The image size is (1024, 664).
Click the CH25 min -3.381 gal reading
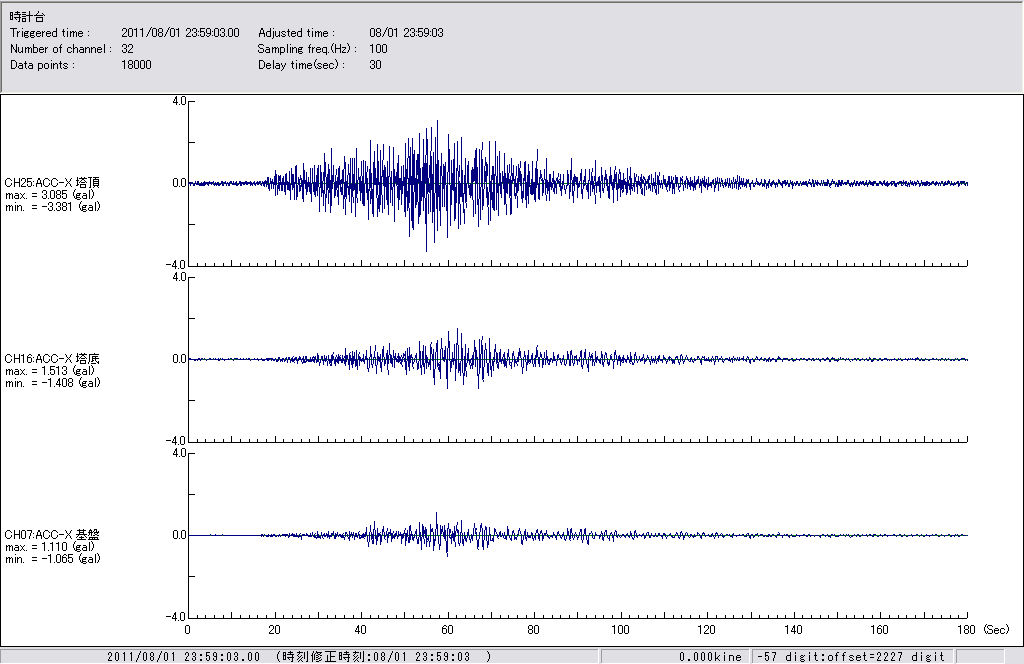pos(52,206)
